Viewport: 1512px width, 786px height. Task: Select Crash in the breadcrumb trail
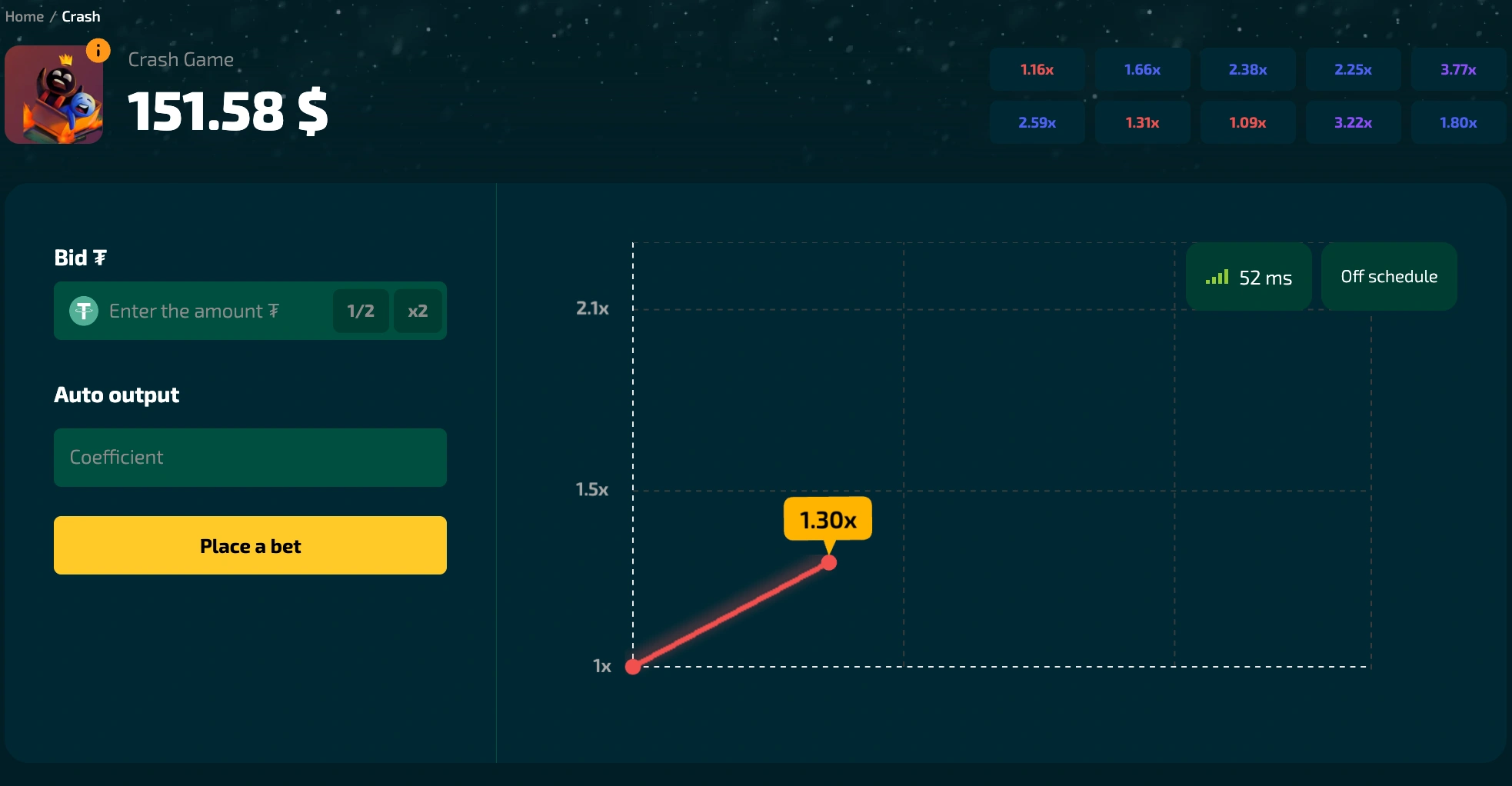click(81, 16)
